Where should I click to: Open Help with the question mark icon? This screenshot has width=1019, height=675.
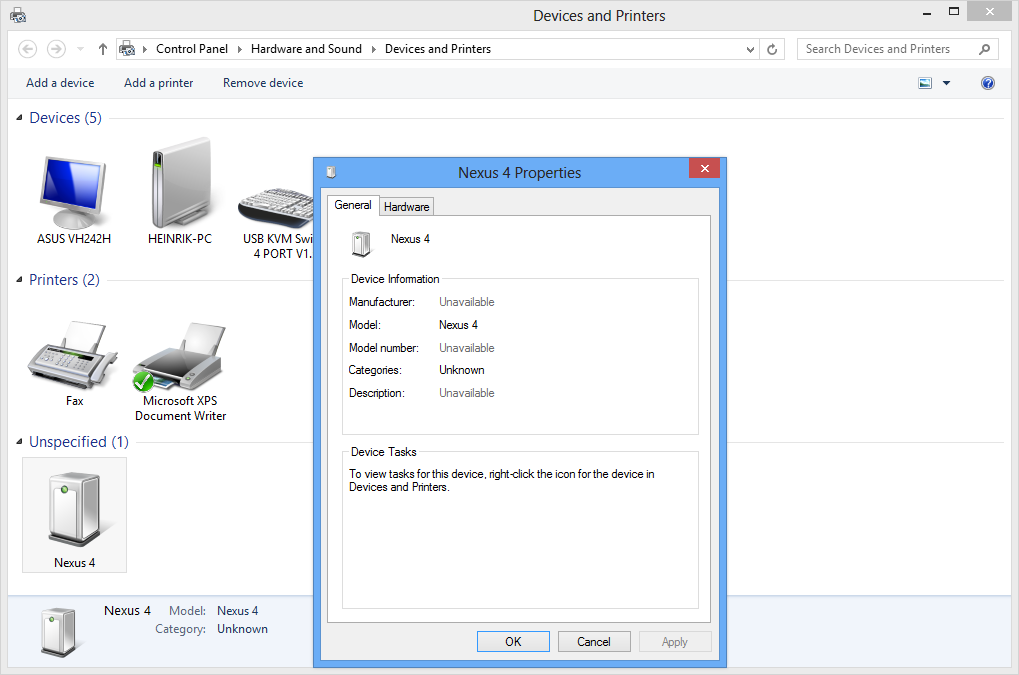[988, 83]
